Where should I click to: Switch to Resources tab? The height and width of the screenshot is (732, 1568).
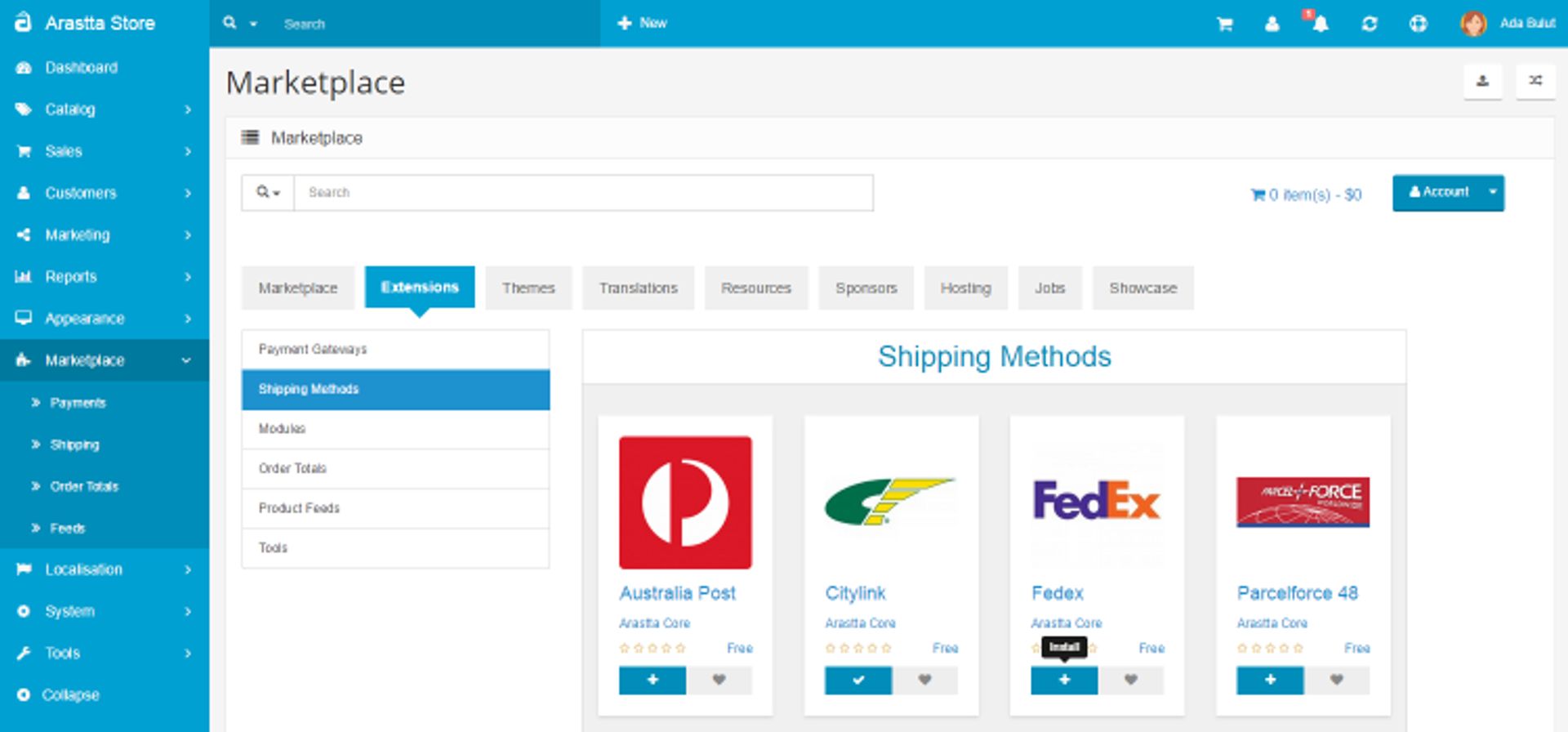(x=756, y=288)
